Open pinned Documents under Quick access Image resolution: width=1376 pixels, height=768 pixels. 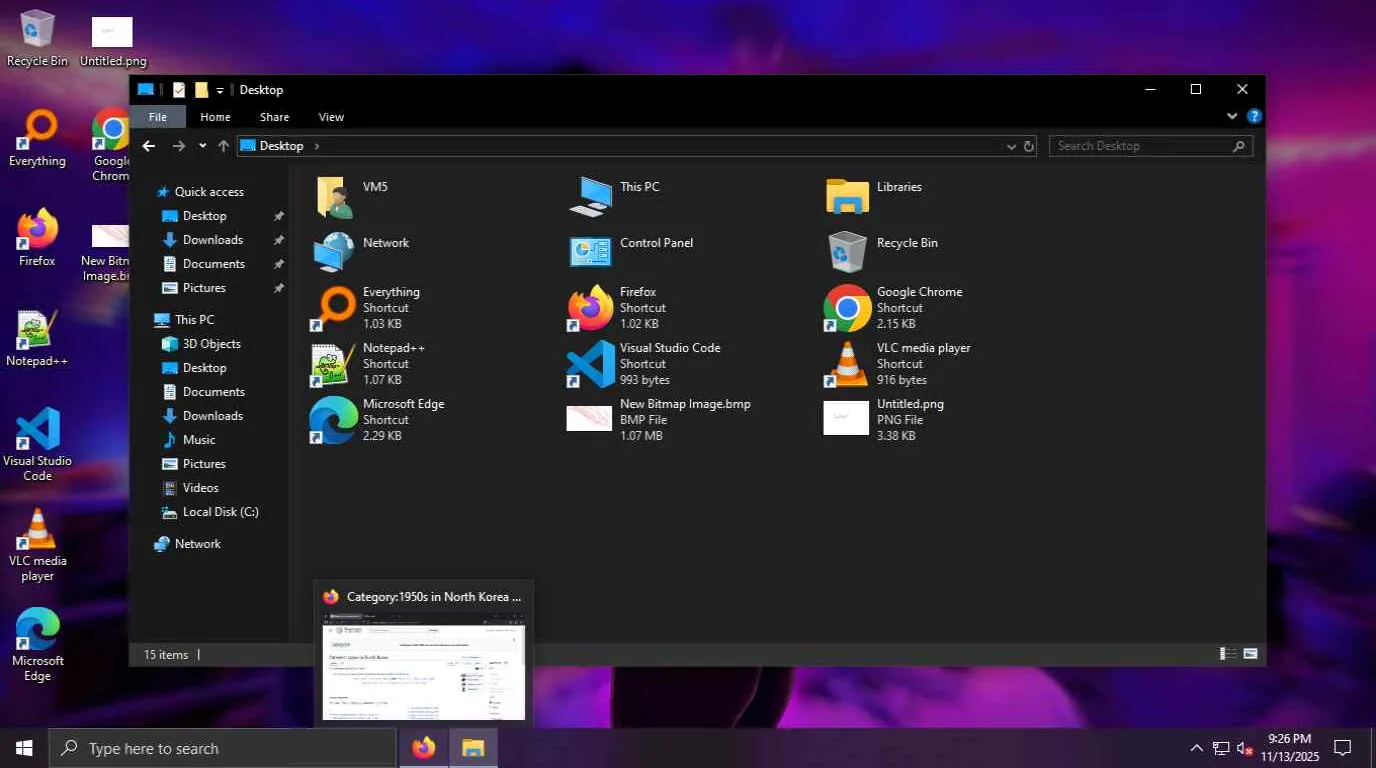213,264
